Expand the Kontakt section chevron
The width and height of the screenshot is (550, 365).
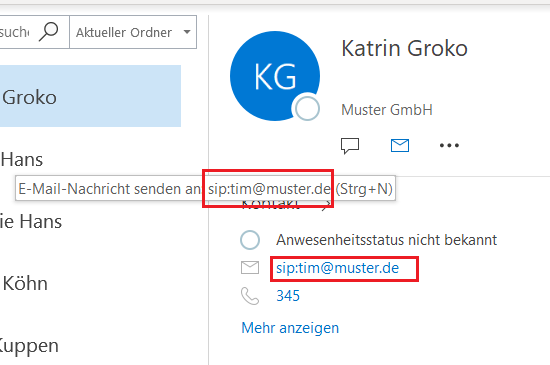click(326, 205)
